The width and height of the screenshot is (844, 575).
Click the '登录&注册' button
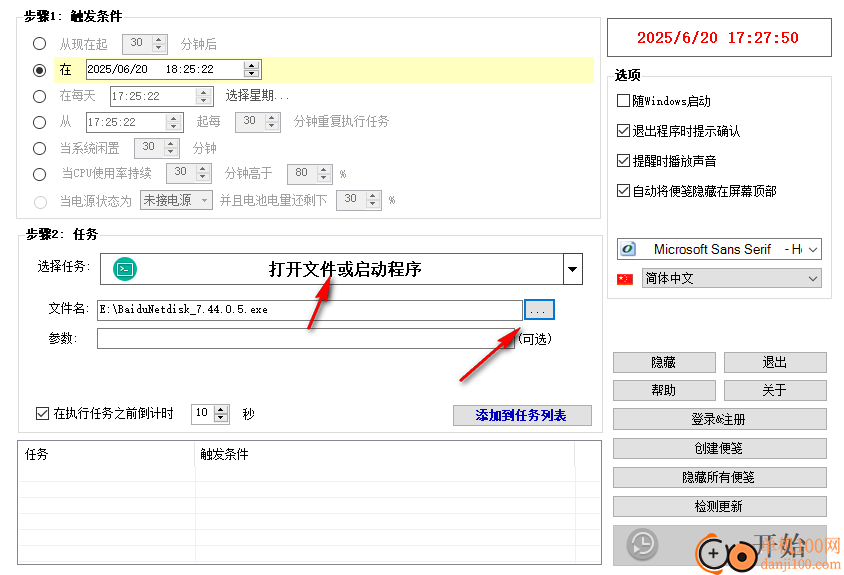point(719,419)
